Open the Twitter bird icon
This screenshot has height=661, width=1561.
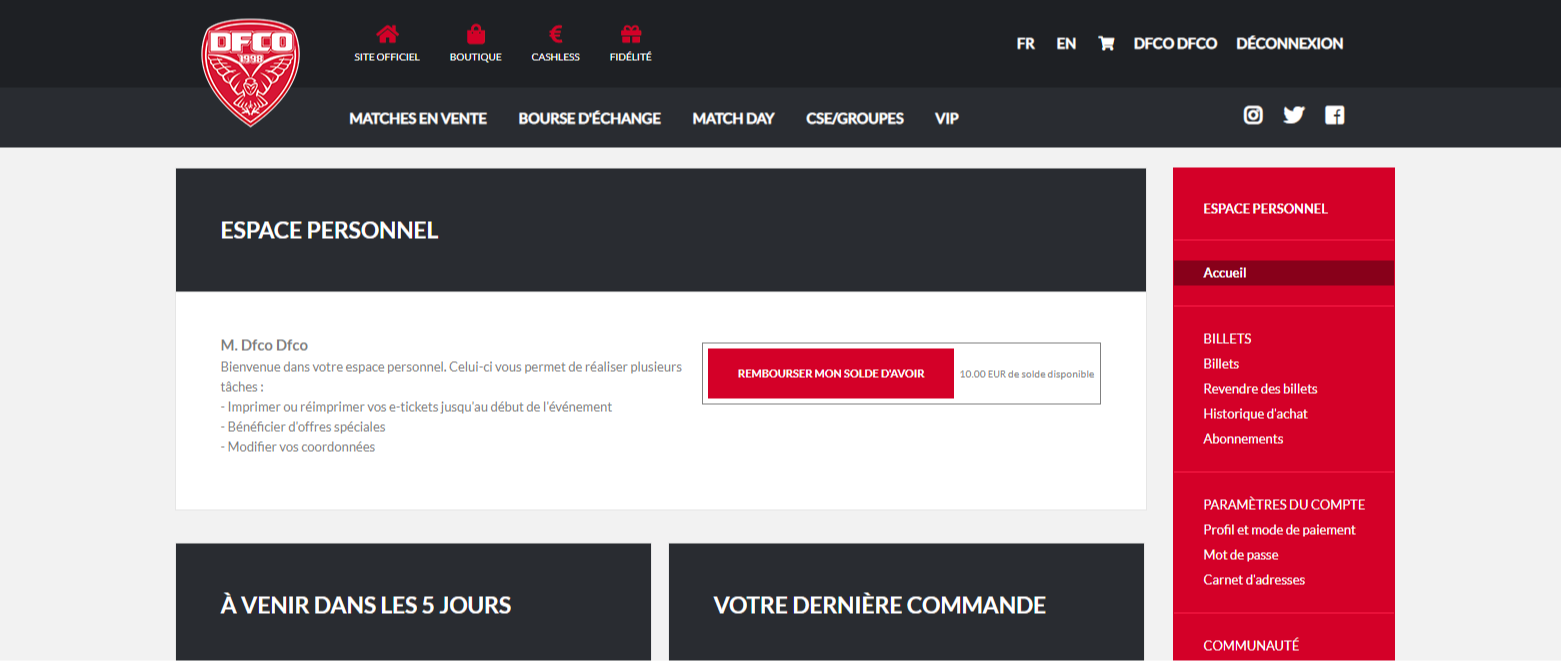pos(1294,115)
